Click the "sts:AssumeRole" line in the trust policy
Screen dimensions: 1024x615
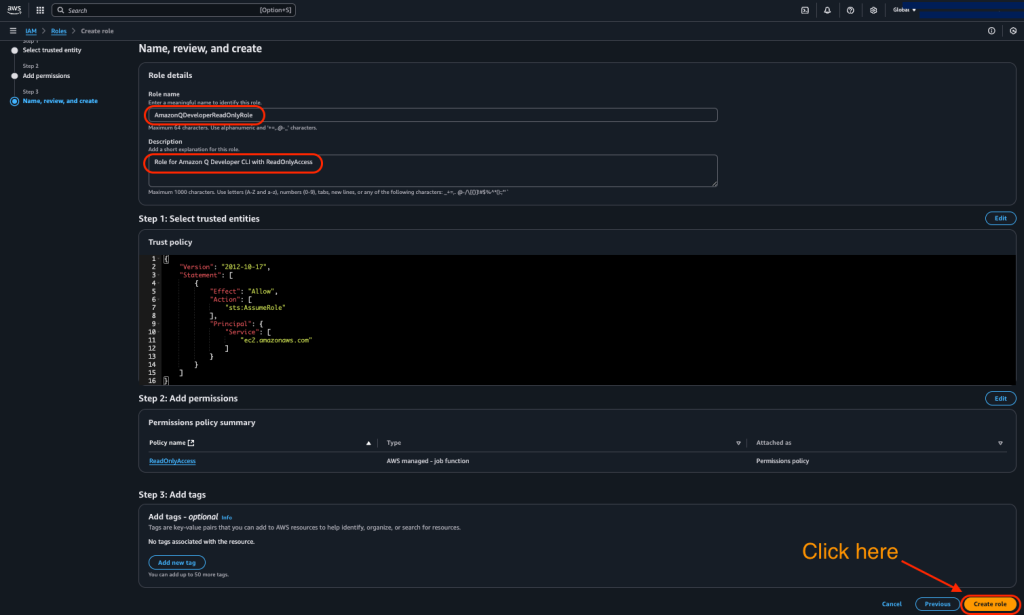tap(255, 308)
